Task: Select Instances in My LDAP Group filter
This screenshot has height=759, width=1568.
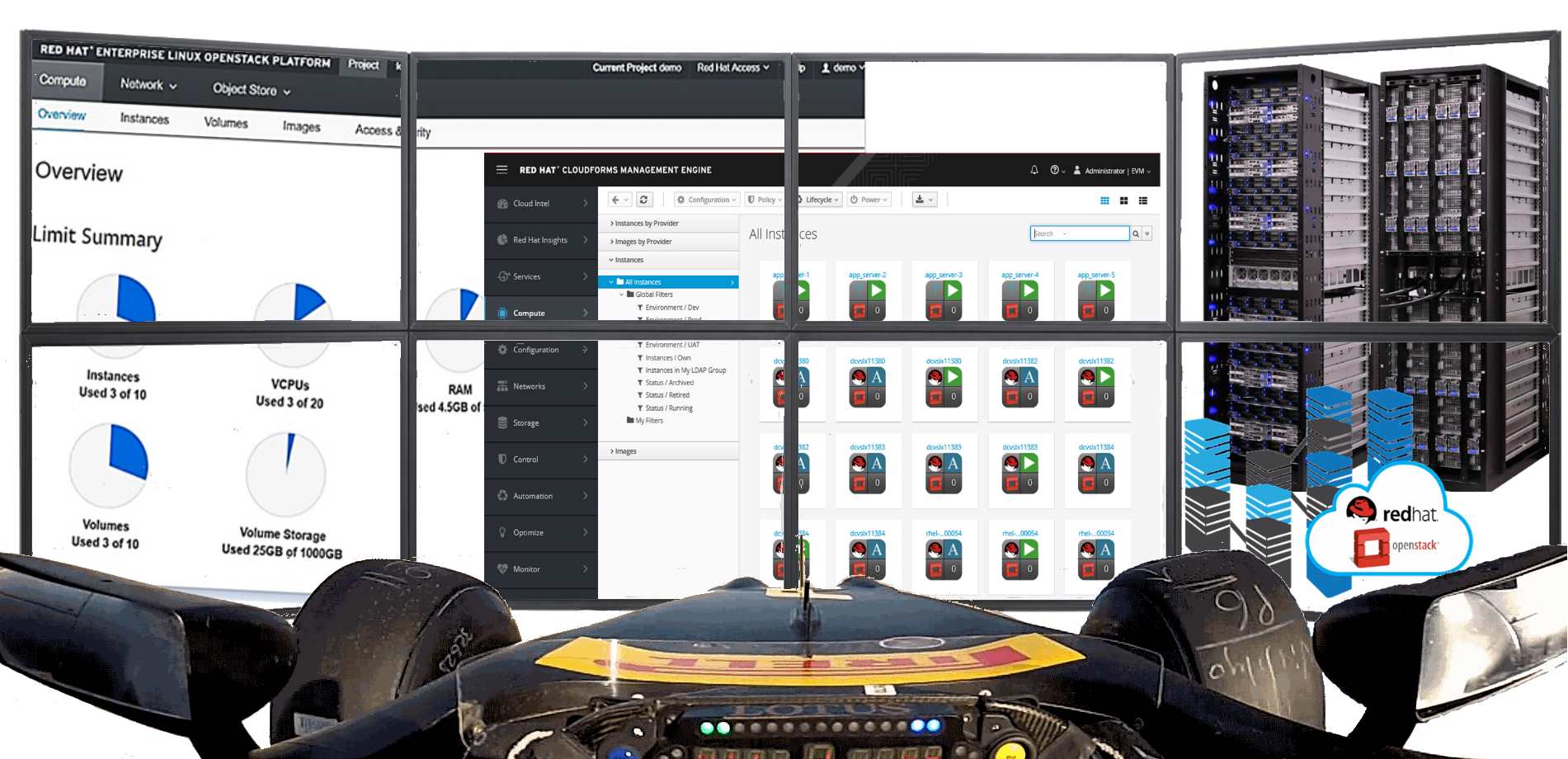Action: point(681,370)
